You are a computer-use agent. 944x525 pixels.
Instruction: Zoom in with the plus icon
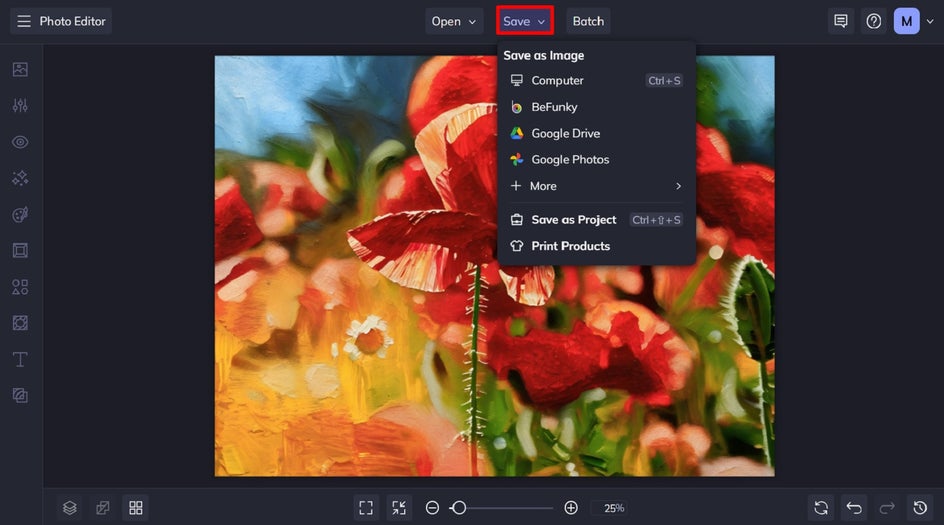[x=571, y=508]
